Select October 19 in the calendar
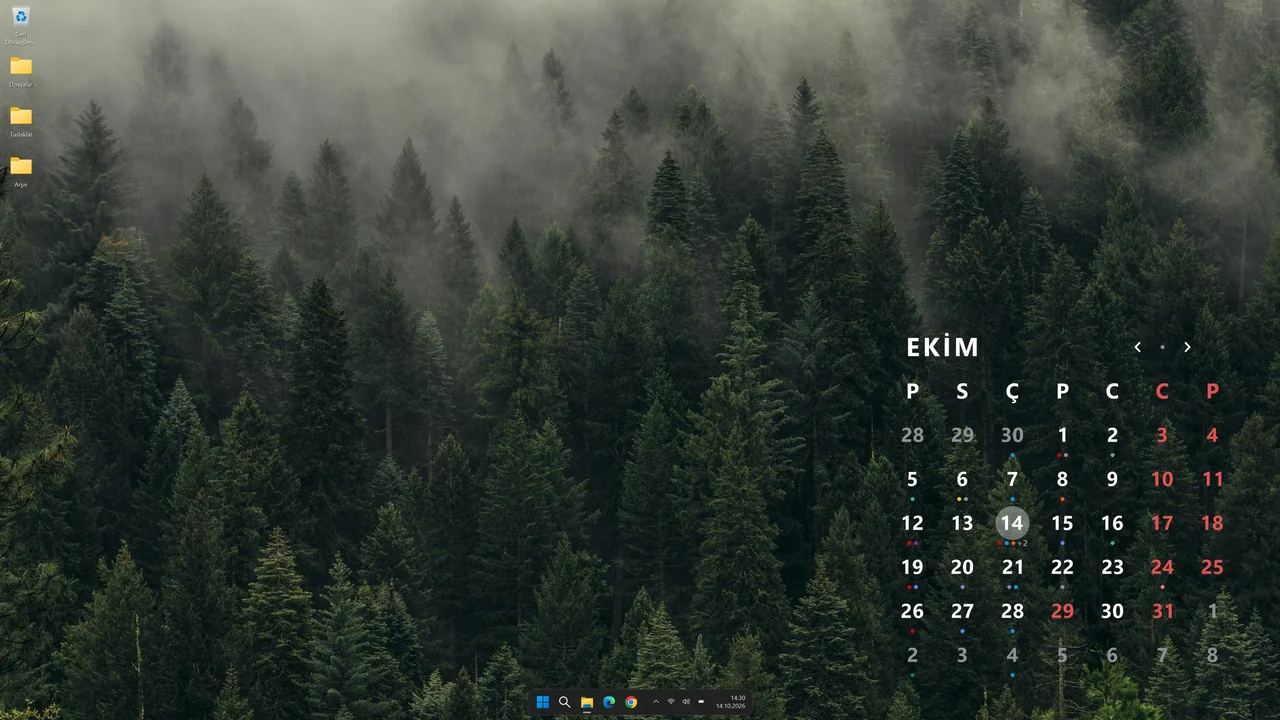1280x720 pixels. (912, 567)
